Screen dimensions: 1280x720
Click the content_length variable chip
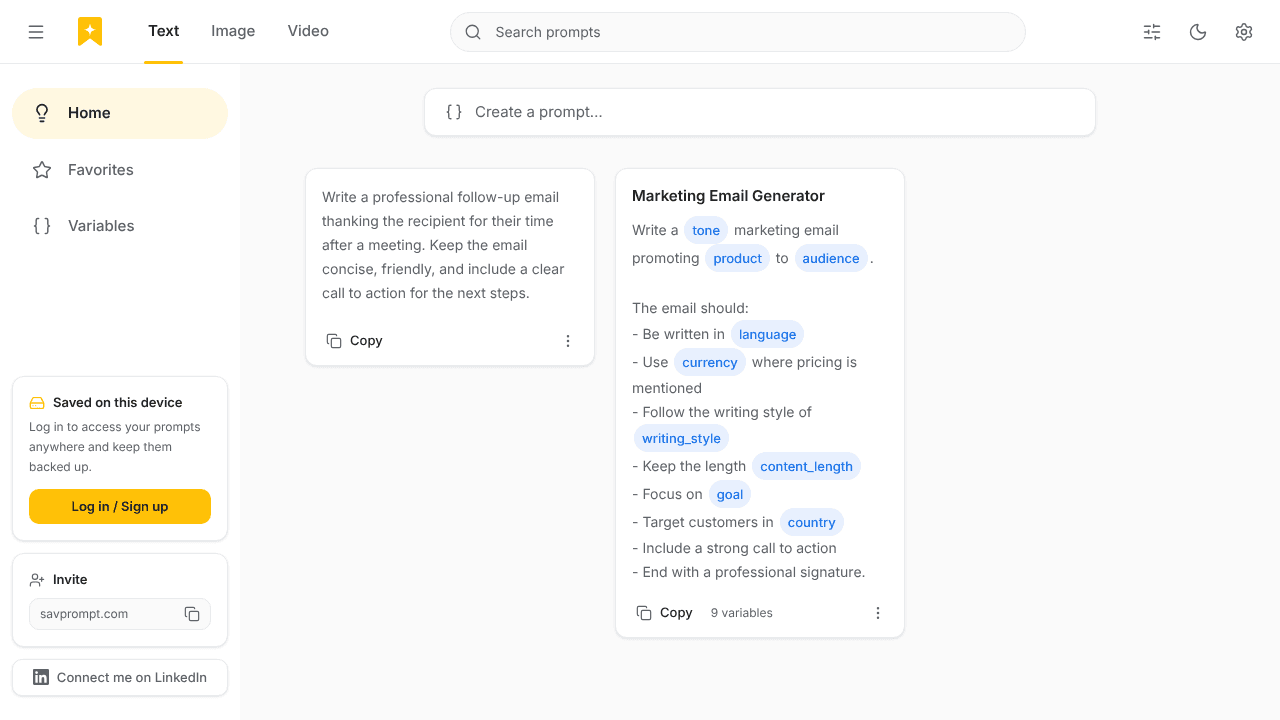[806, 466]
